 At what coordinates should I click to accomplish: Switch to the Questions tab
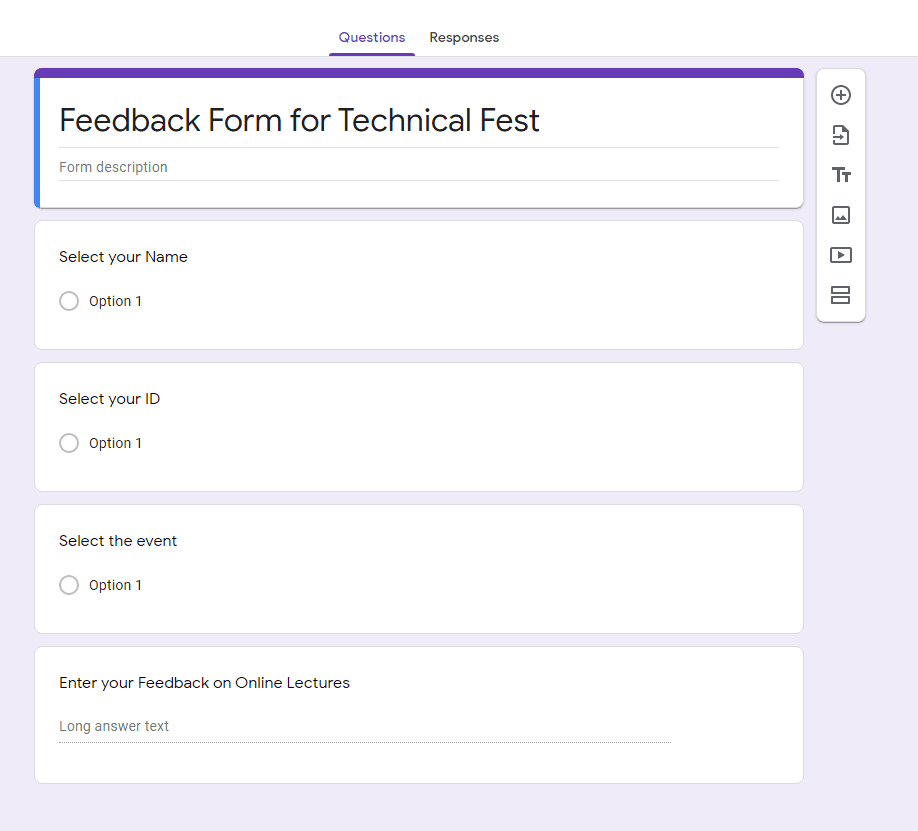(x=372, y=37)
